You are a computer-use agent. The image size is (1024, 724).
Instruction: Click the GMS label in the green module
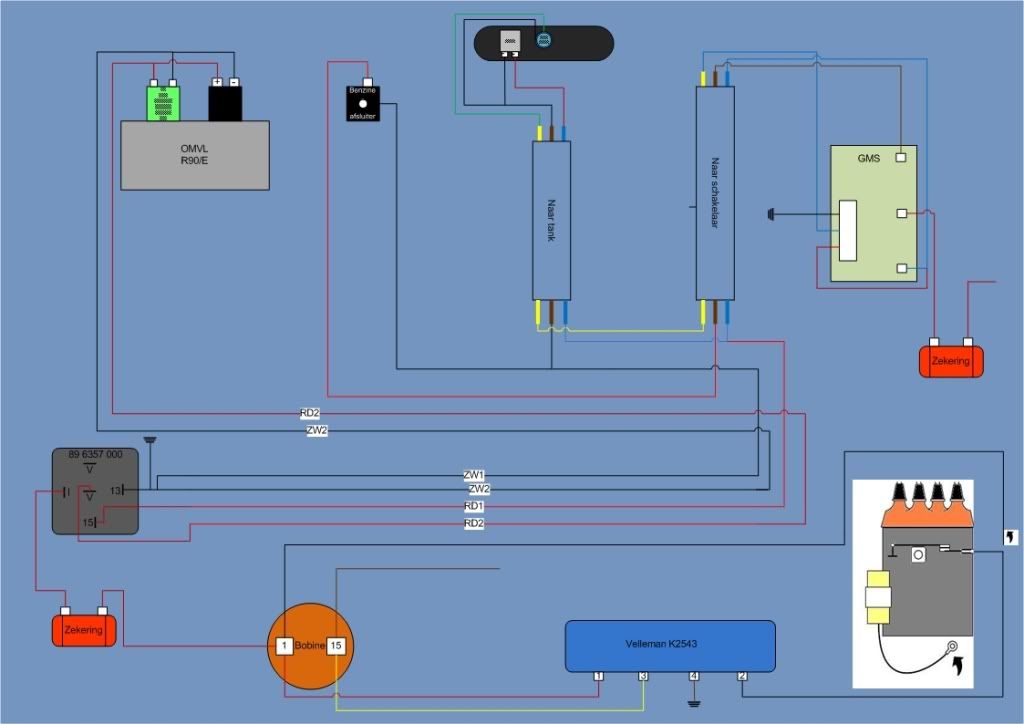coord(869,158)
